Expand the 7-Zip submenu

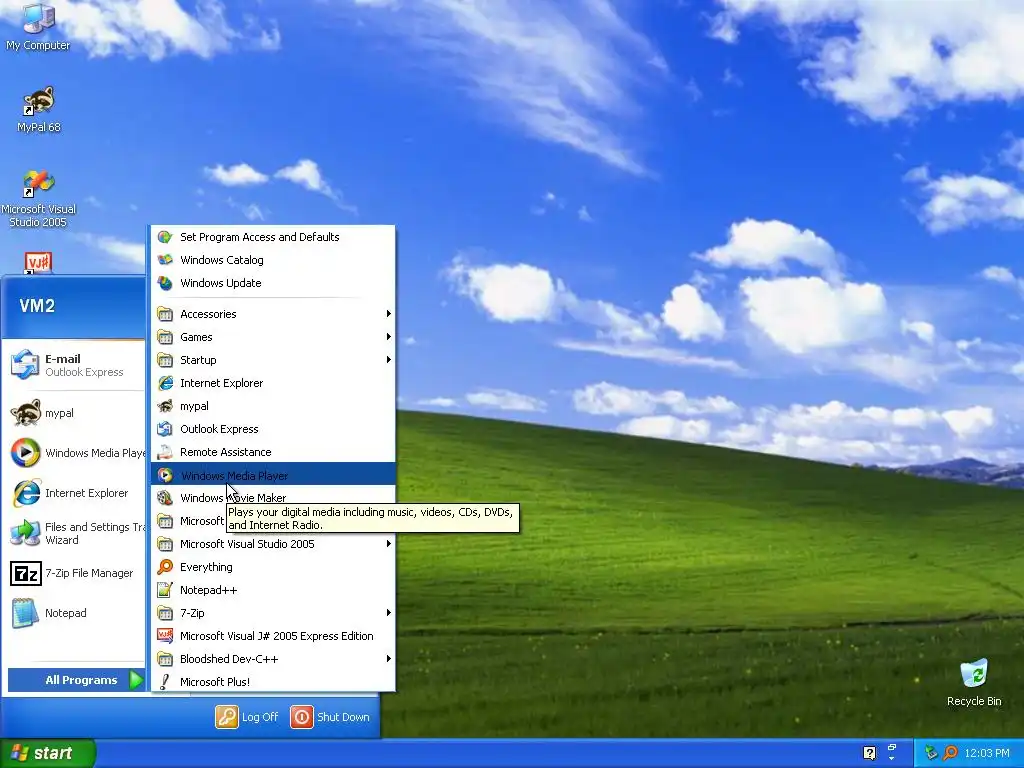click(273, 613)
